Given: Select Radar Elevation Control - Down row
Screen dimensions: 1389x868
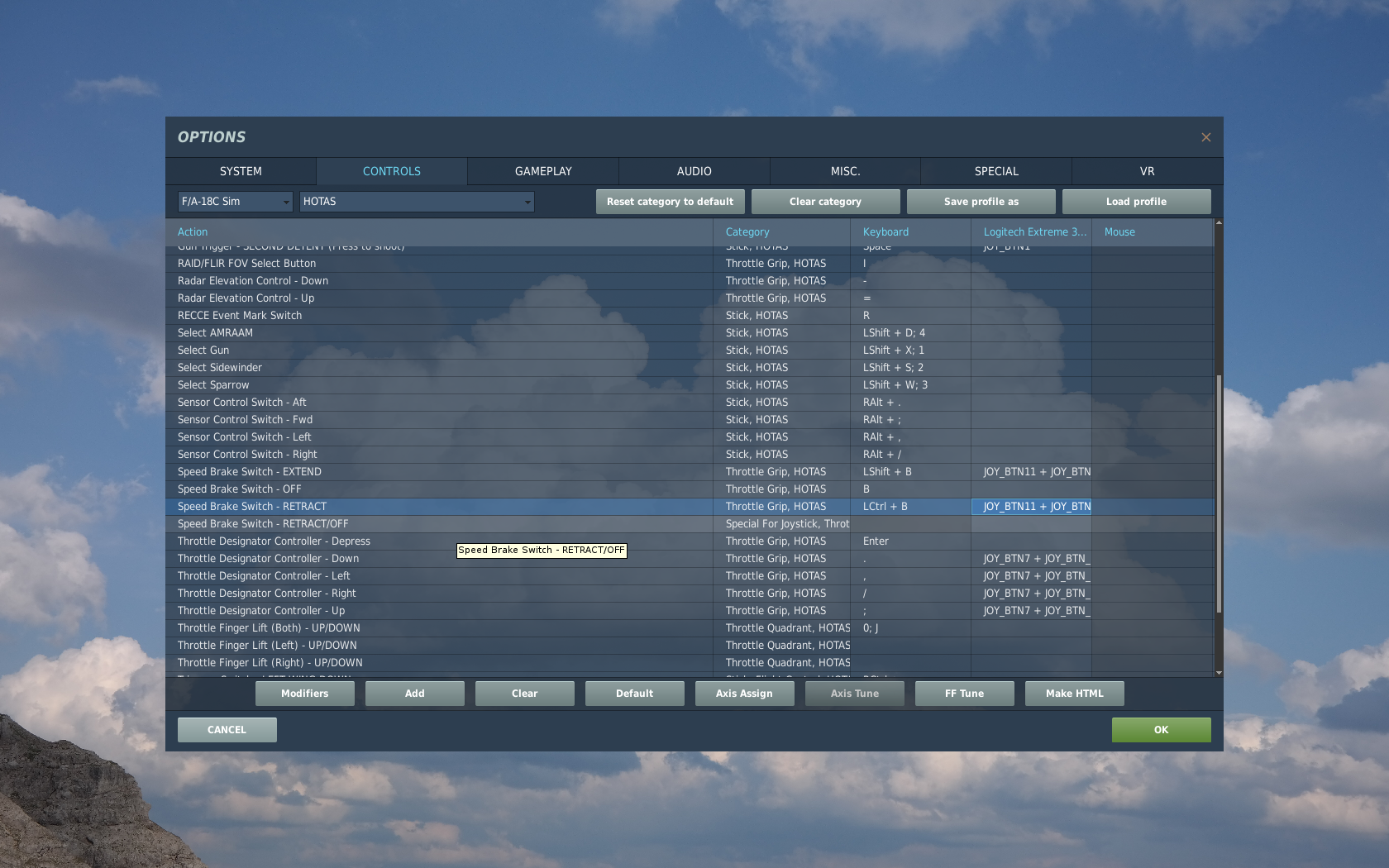Looking at the screenshot, I should [x=690, y=281].
